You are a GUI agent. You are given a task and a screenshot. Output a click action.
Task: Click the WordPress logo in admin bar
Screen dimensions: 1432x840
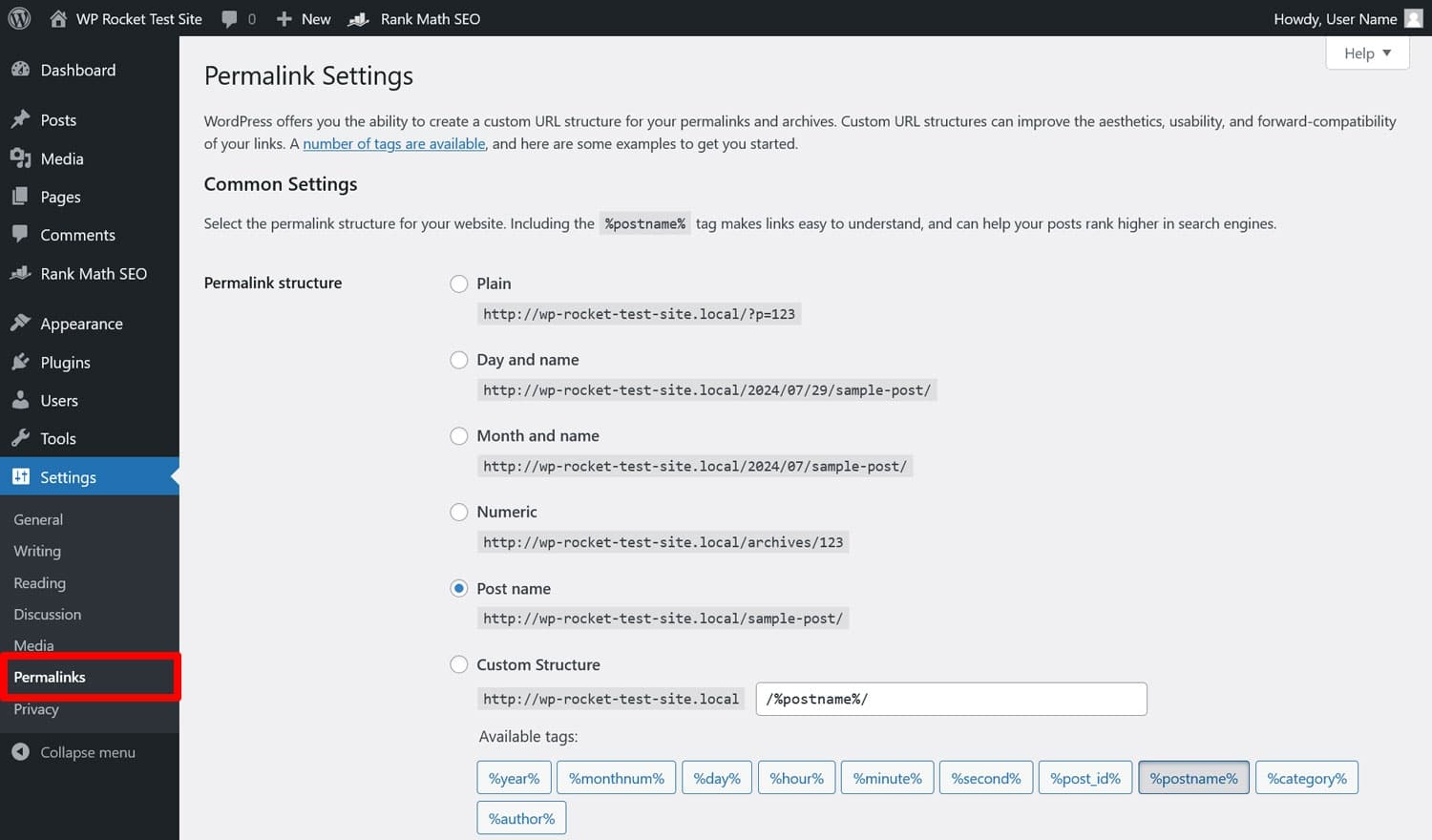point(18,18)
